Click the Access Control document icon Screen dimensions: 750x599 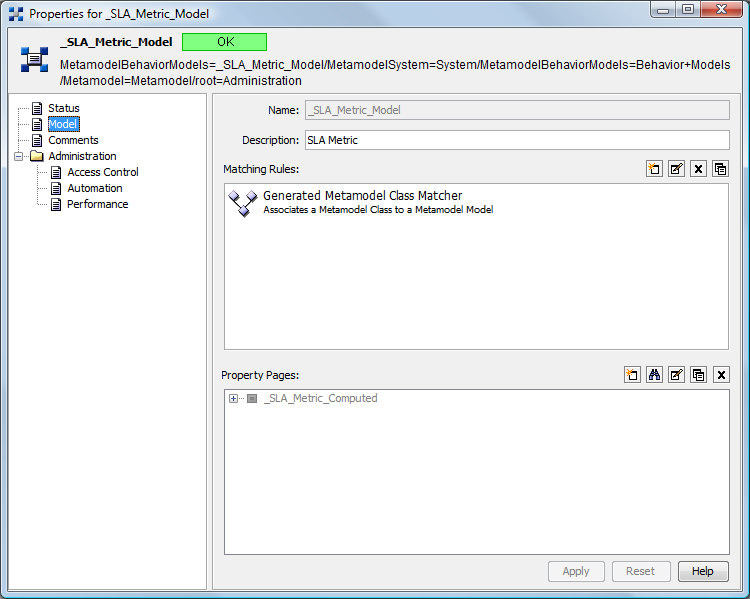click(56, 172)
